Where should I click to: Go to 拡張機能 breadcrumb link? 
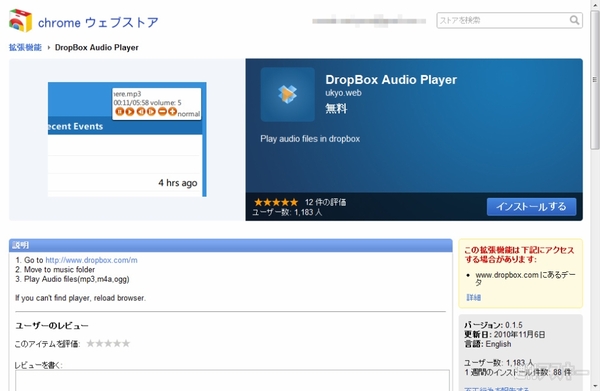(x=25, y=47)
